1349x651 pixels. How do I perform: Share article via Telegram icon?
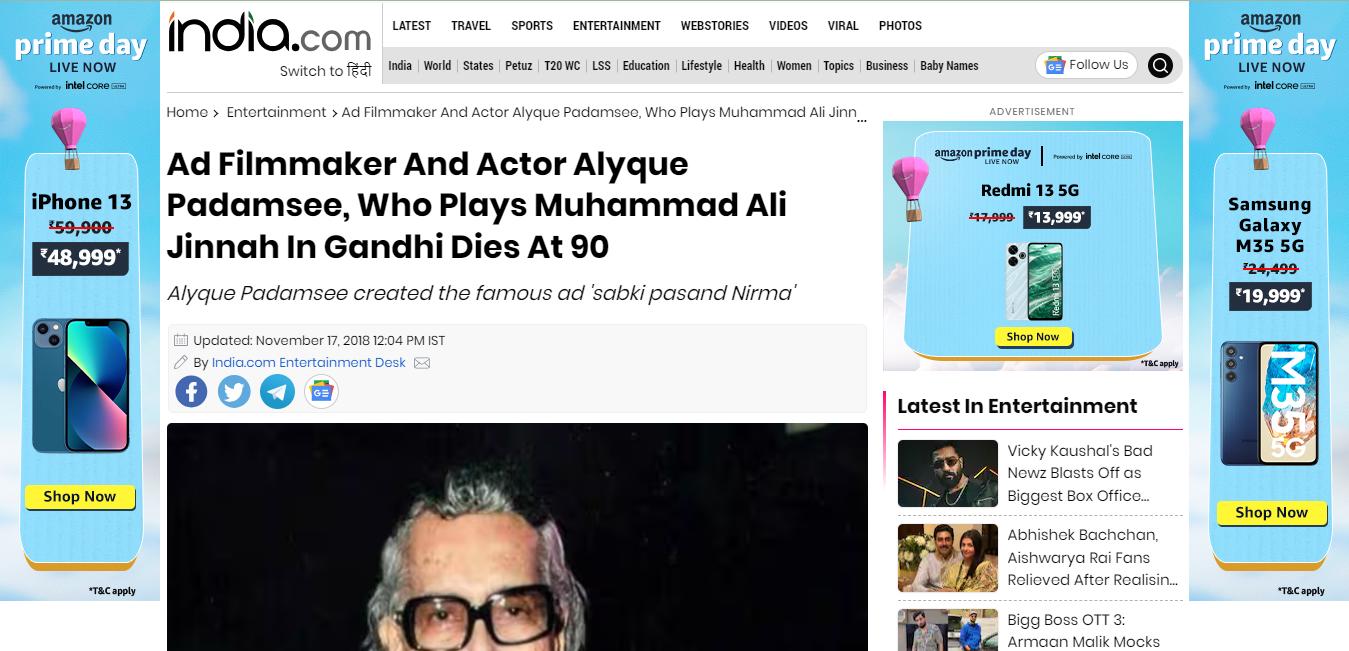[277, 391]
